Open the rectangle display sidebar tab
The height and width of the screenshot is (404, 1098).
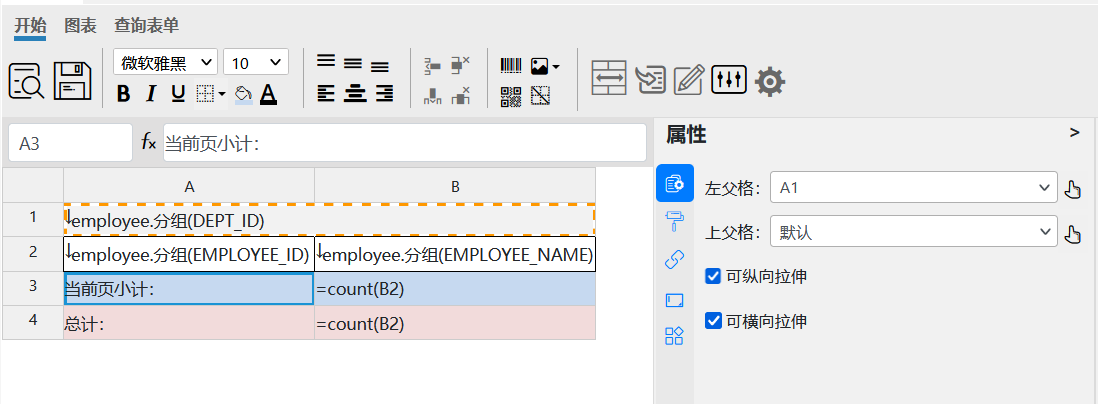(x=674, y=300)
